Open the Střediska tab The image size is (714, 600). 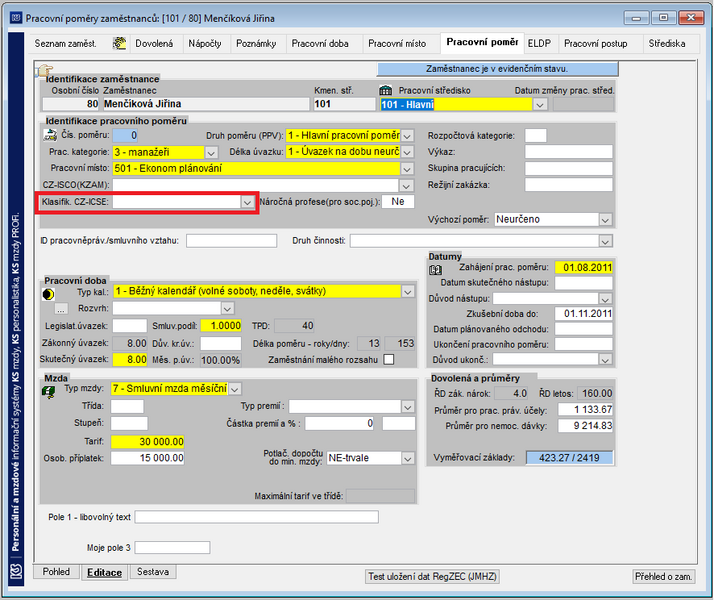667,44
